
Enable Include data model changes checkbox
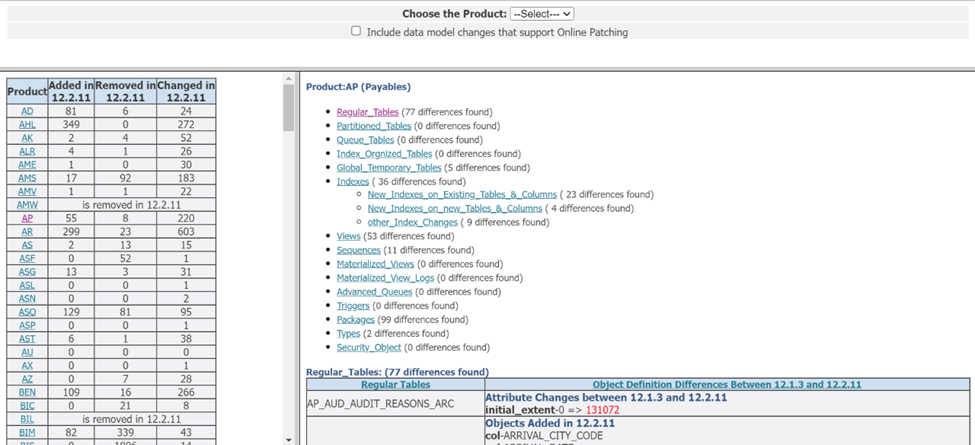tap(356, 31)
